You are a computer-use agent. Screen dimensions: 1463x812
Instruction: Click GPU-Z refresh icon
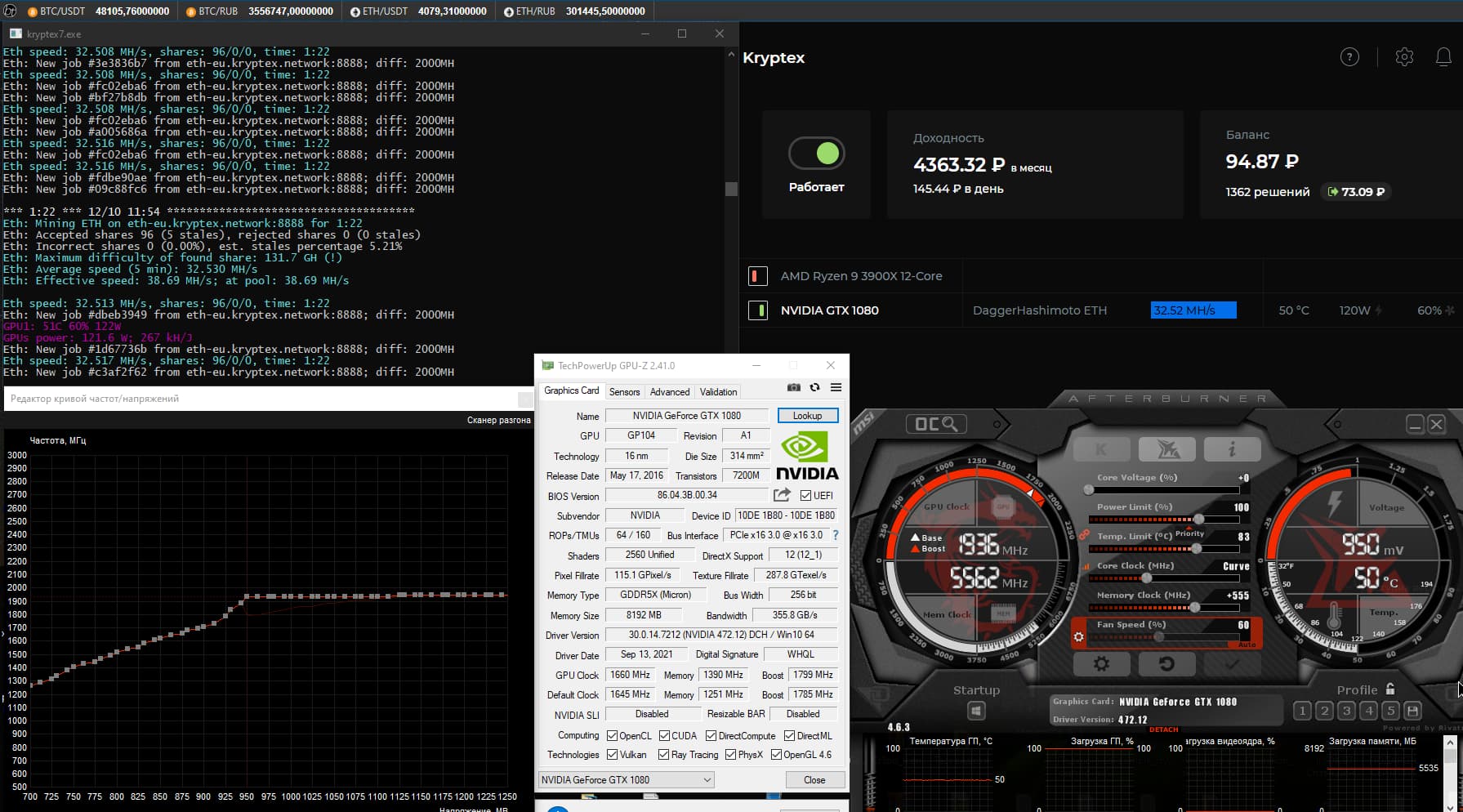click(x=814, y=387)
